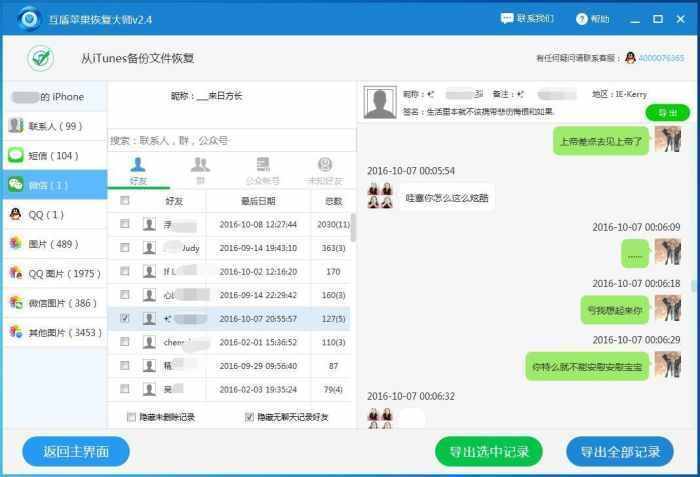Select the 微信图片 (386) category
The height and width of the screenshot is (477, 700).
click(54, 302)
